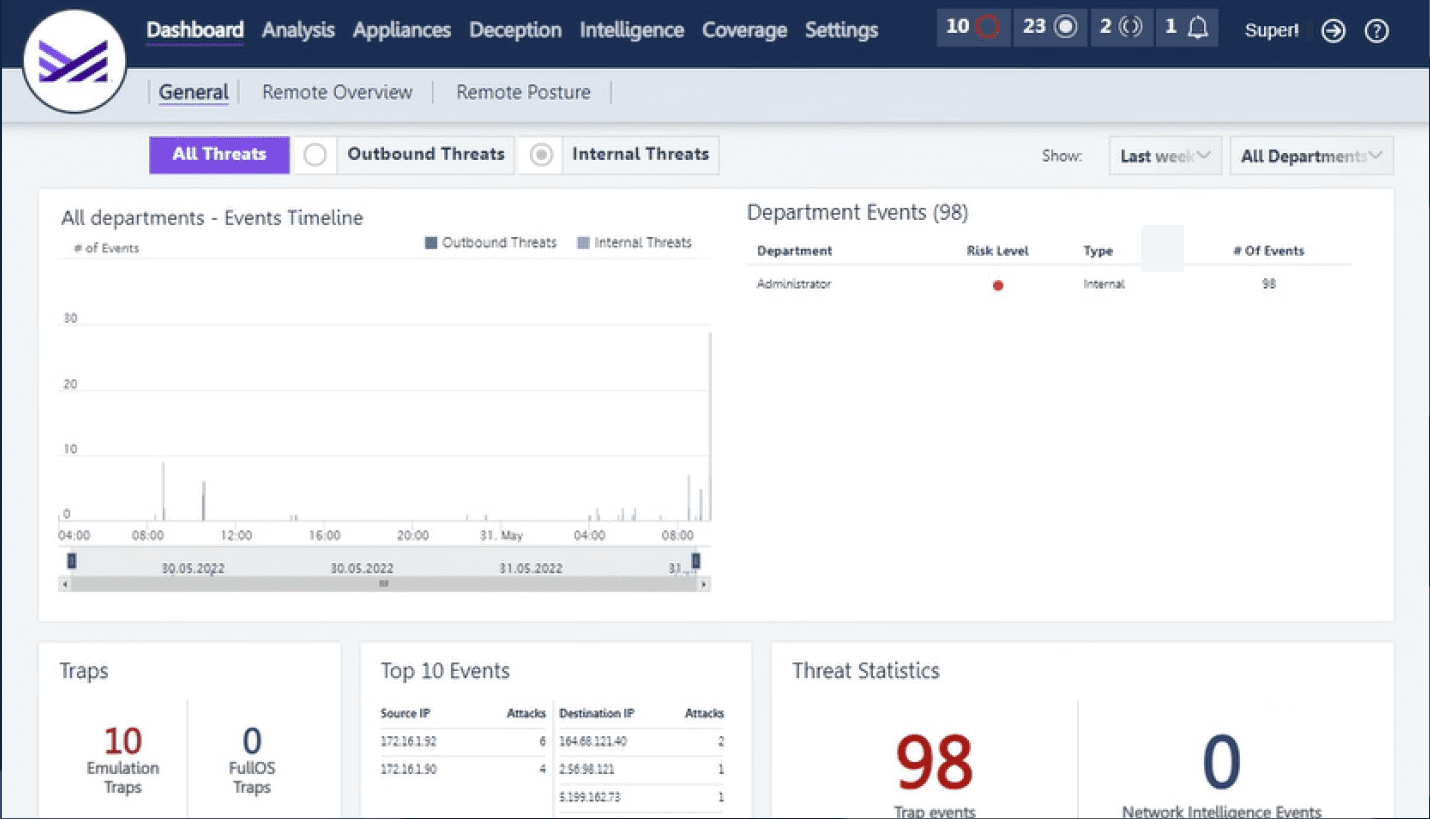The width and height of the screenshot is (1430, 819).
Task: Click the logout arrow icon
Action: coord(1333,31)
